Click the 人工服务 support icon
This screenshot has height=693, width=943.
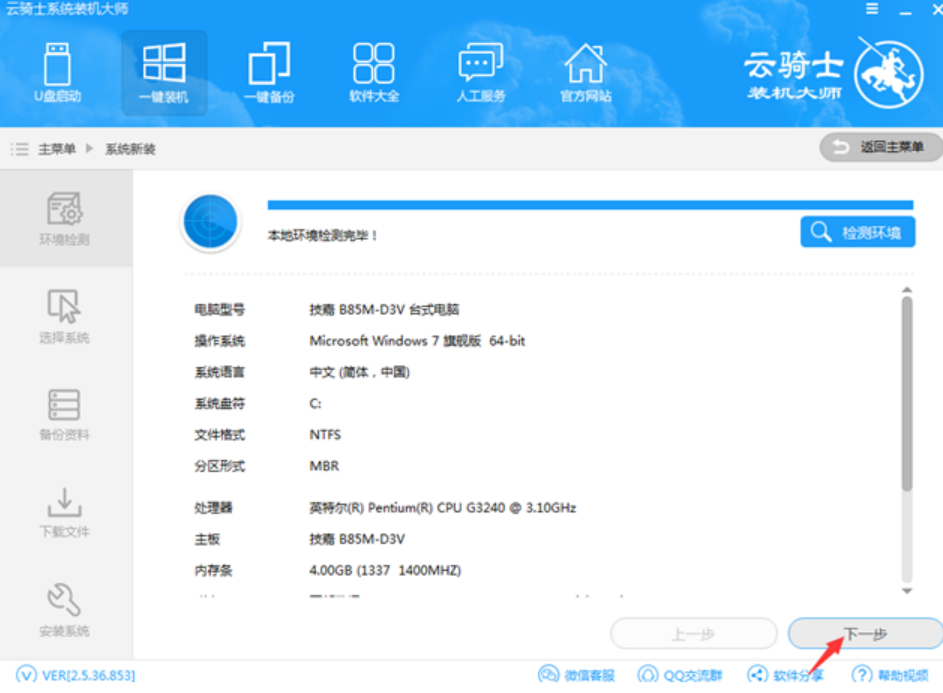coord(481,73)
